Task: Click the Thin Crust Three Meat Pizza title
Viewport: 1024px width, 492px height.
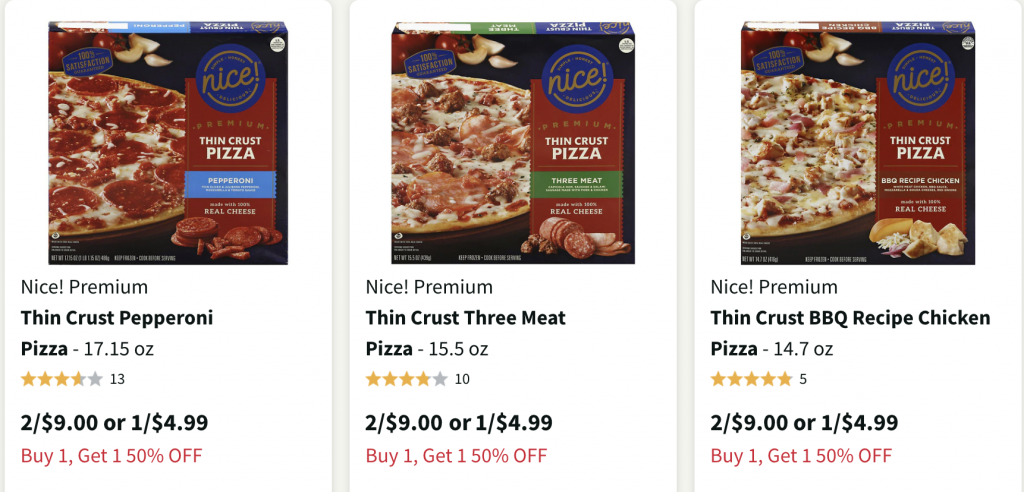Action: coord(465,318)
